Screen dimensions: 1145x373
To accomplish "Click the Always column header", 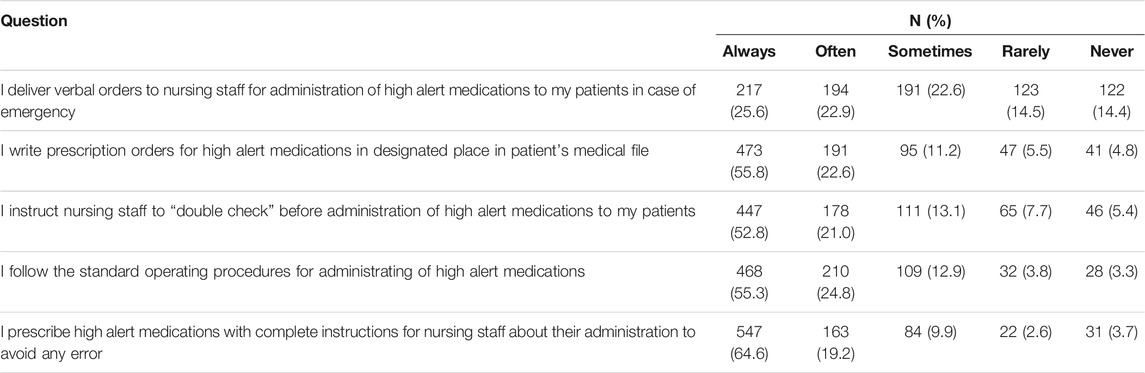I will [x=749, y=52].
